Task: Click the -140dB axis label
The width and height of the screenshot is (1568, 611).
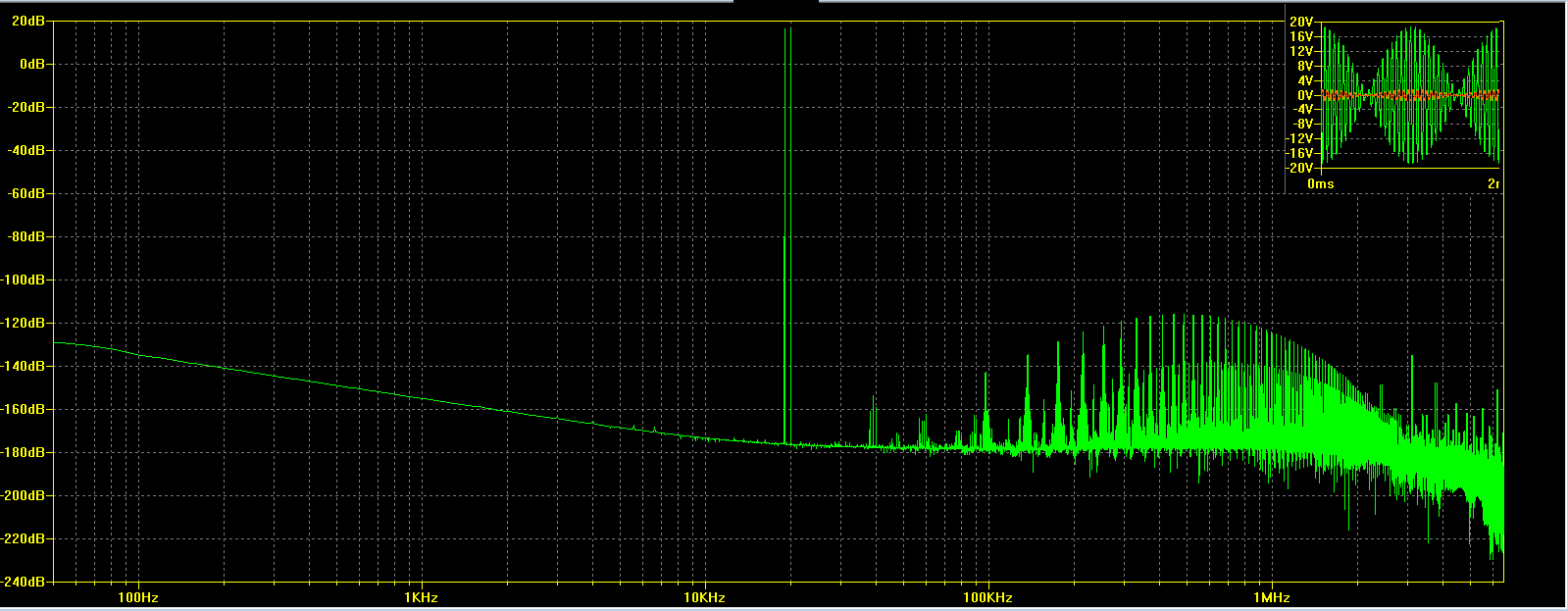Action: tap(24, 366)
